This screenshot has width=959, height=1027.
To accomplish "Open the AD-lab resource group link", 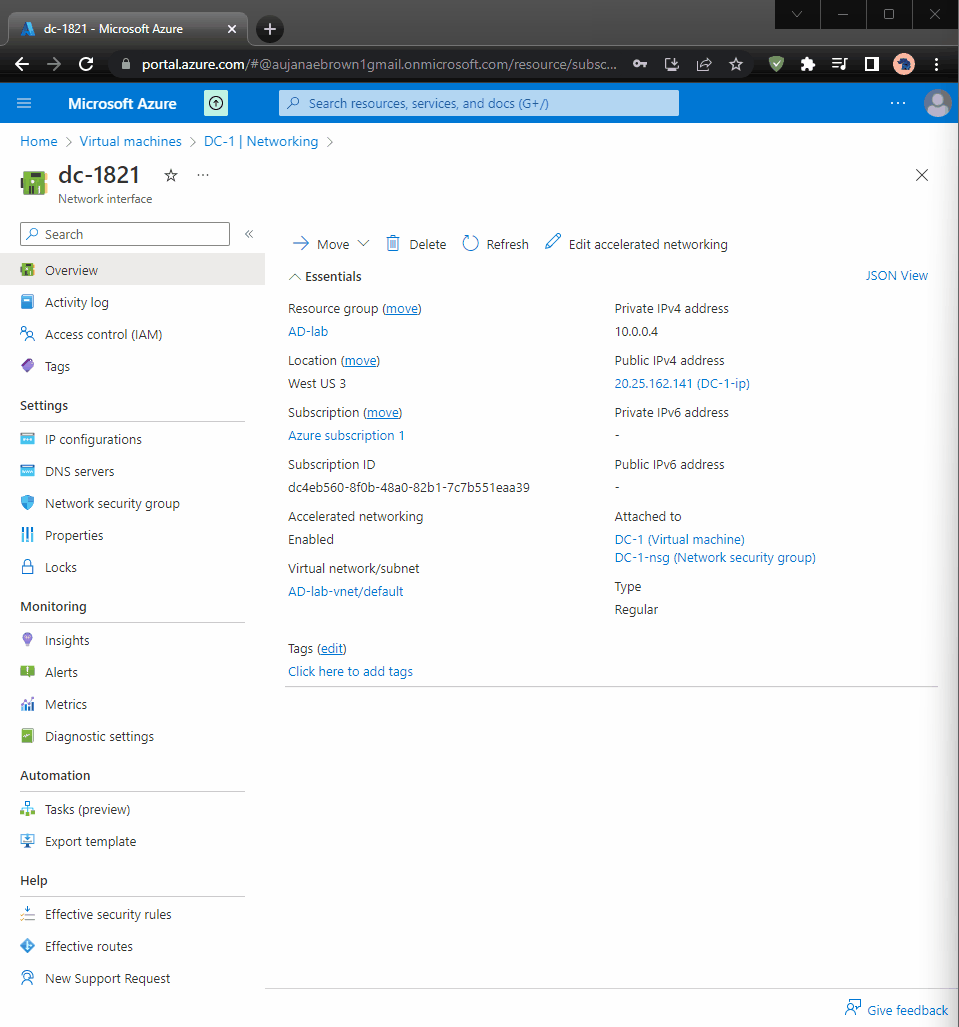I will coord(308,331).
